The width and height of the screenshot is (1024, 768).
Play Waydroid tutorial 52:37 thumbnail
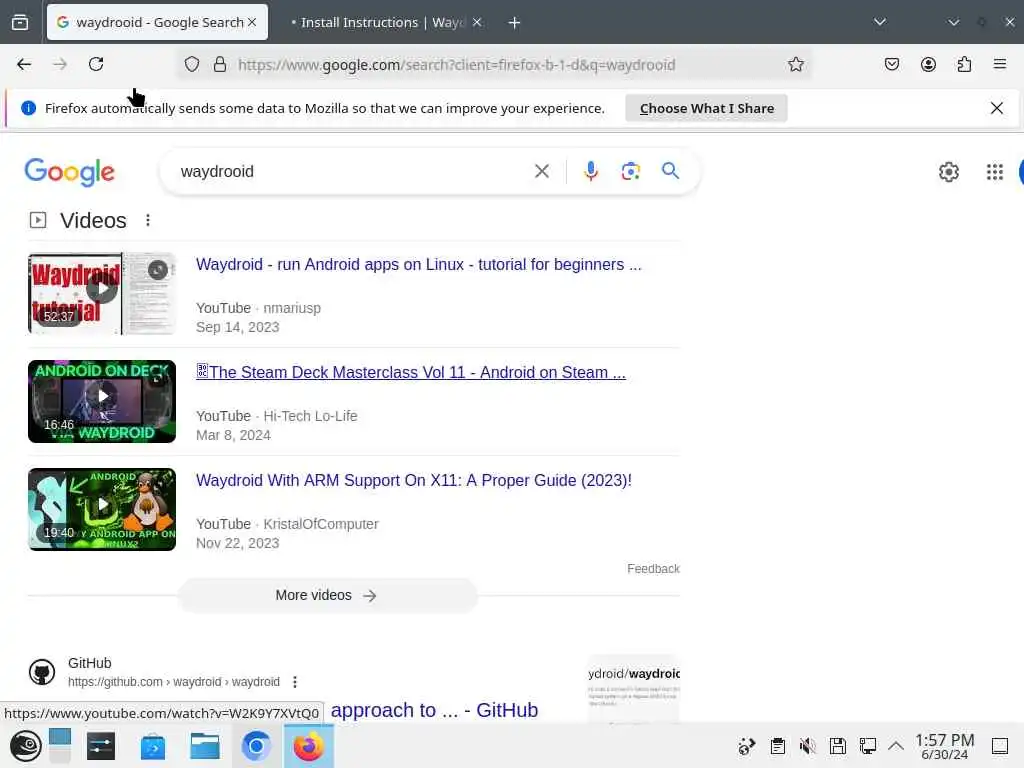click(x=102, y=293)
